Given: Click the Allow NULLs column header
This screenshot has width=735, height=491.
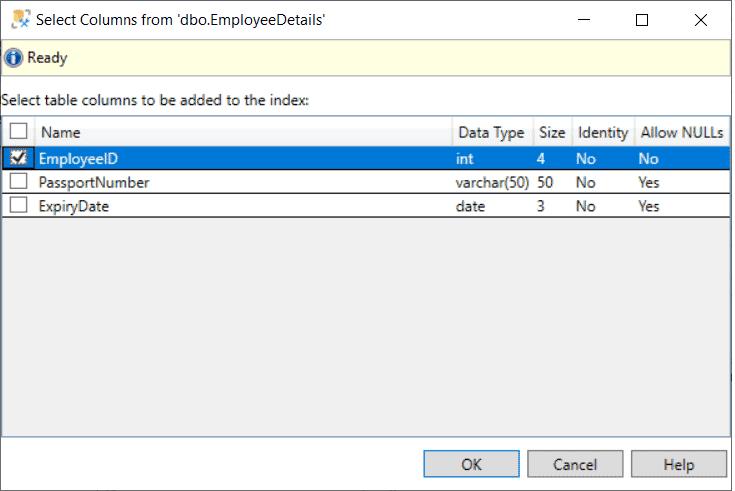Looking at the screenshot, I should tap(682, 132).
